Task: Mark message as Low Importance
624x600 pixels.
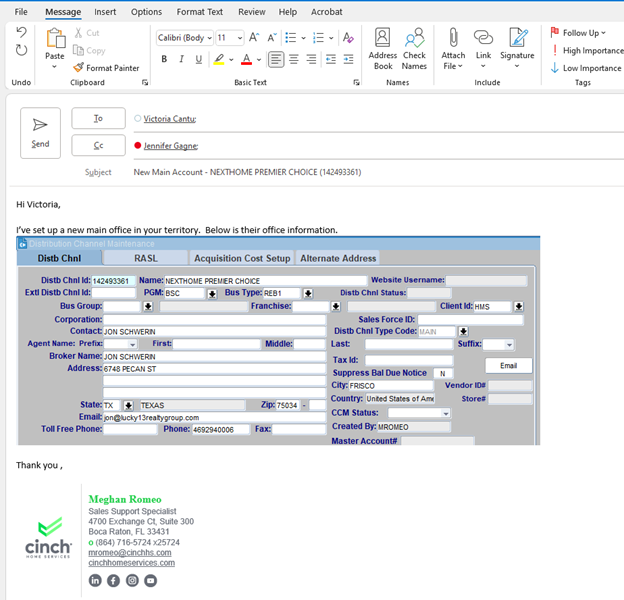Action: pos(587,68)
